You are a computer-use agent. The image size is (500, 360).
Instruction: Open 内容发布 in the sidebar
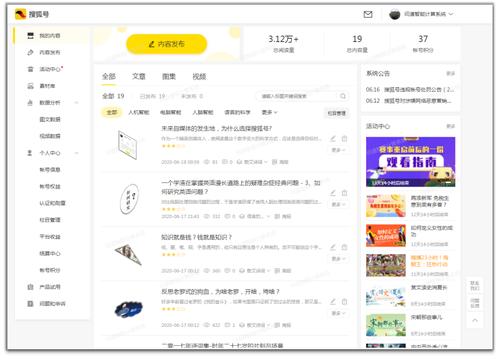point(50,52)
